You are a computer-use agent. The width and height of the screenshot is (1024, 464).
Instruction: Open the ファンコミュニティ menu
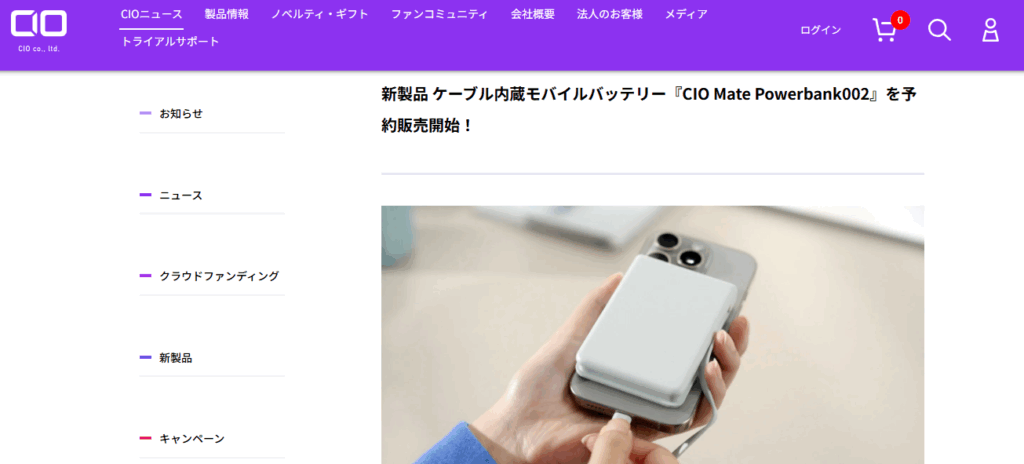click(440, 14)
